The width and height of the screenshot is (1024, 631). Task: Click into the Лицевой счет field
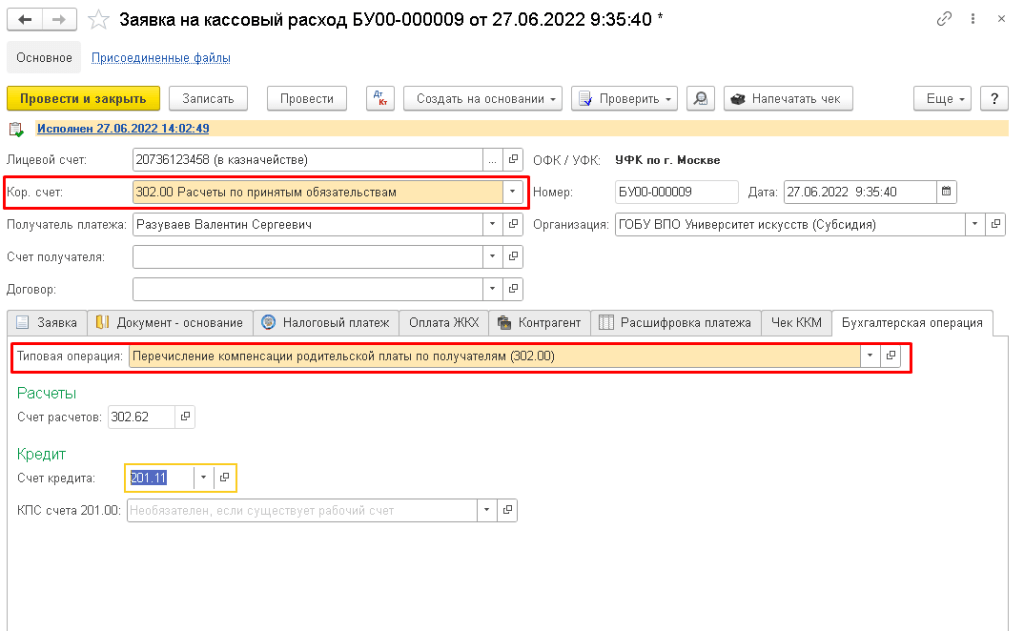[308, 159]
